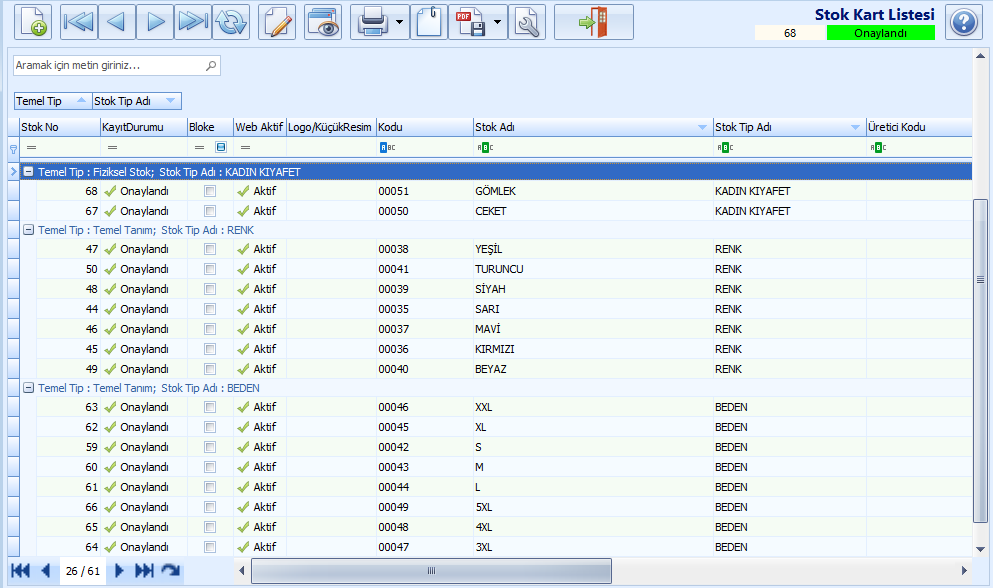993x588 pixels.
Task: Click the horizontal scrollbar thumb
Action: coord(431,571)
